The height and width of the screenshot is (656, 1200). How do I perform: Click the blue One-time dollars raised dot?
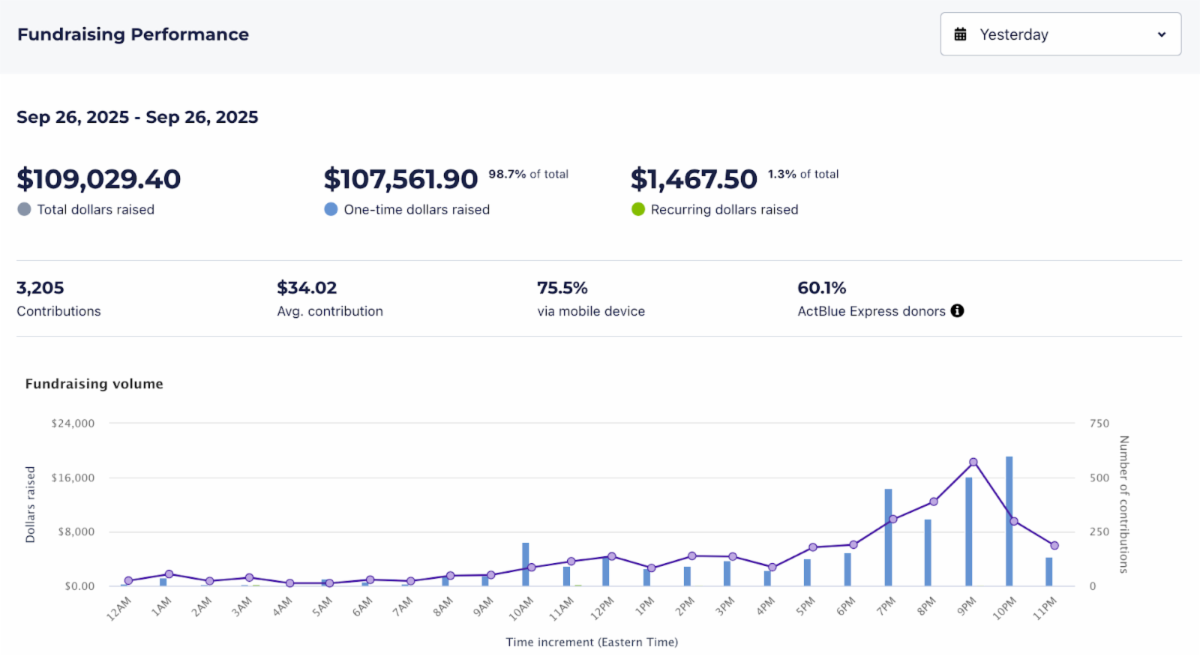pos(331,210)
